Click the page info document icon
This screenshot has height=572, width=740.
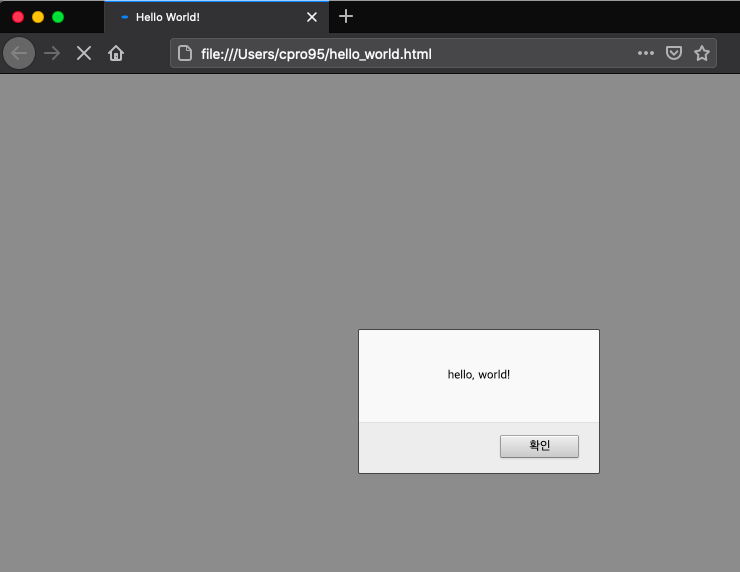[x=185, y=53]
